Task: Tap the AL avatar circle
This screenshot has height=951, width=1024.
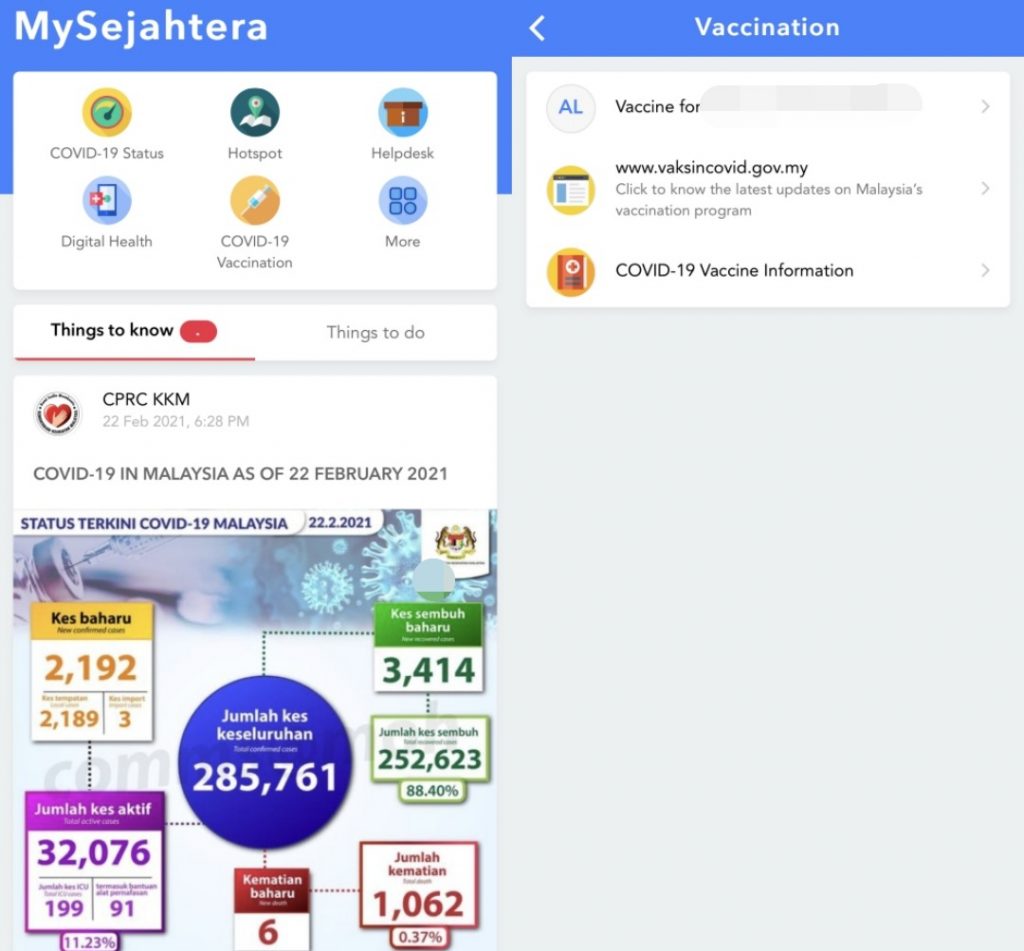Action: coord(571,108)
